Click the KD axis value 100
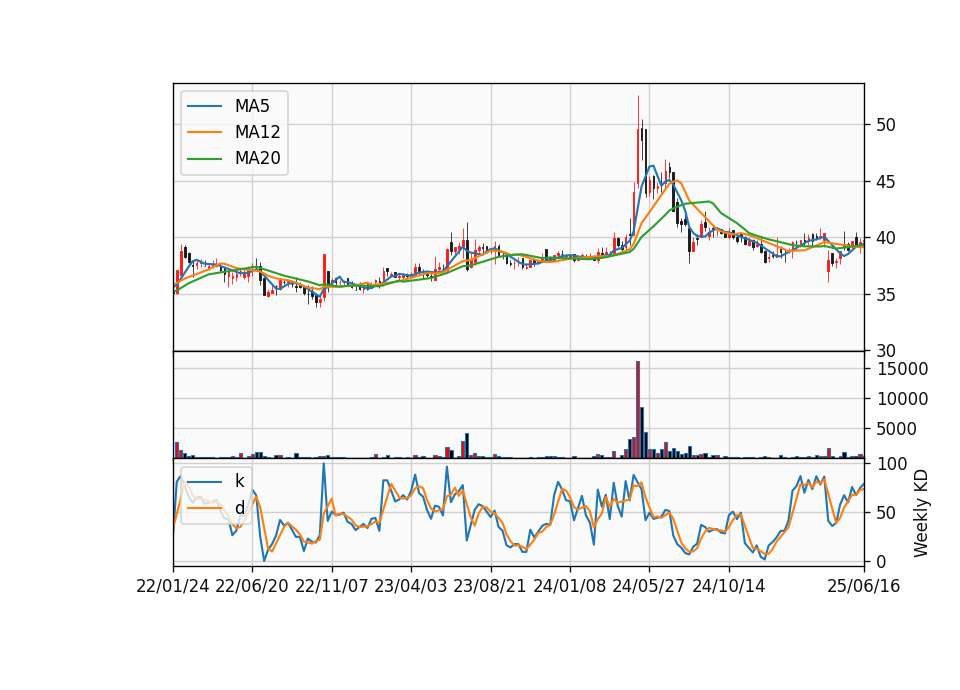Screen dimensions: 960x690 [x=892, y=464]
